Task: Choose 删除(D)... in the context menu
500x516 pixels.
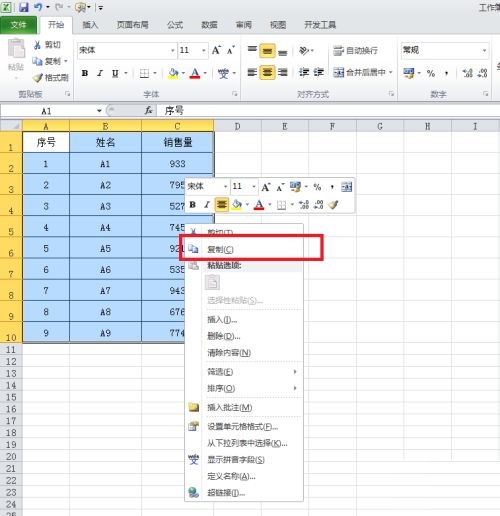Action: tap(245, 336)
